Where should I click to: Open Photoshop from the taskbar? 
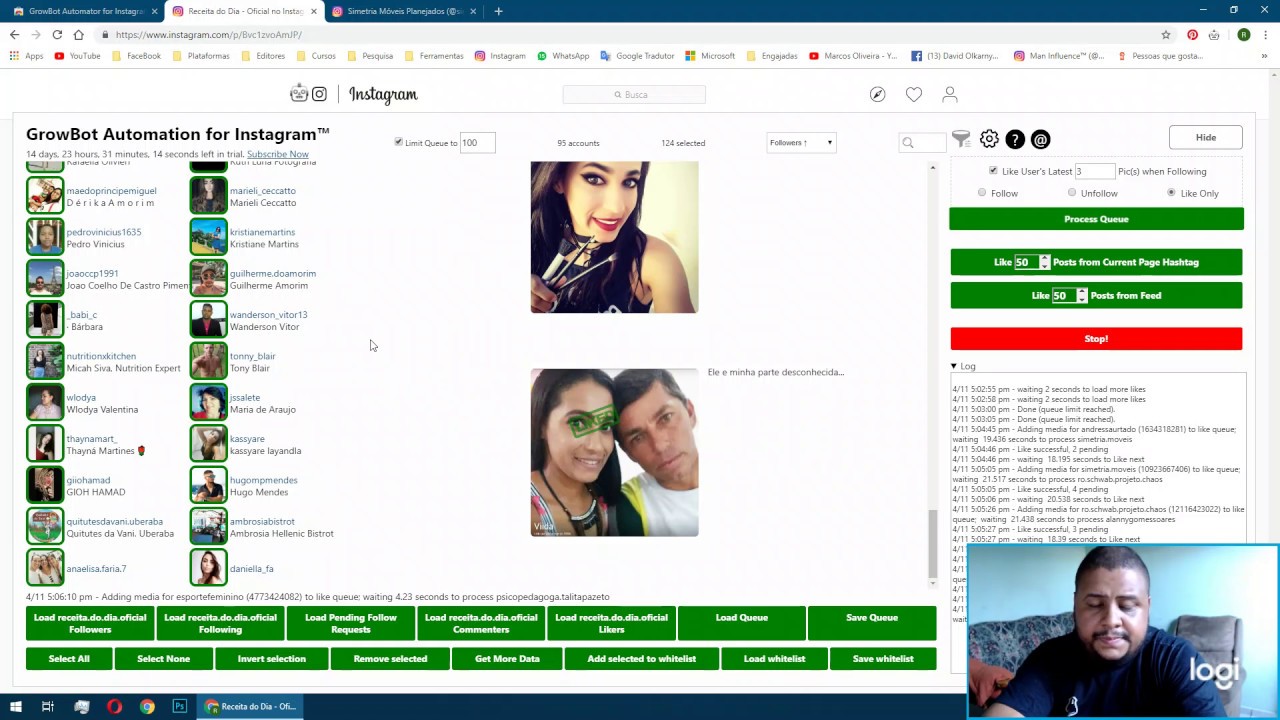click(x=180, y=706)
